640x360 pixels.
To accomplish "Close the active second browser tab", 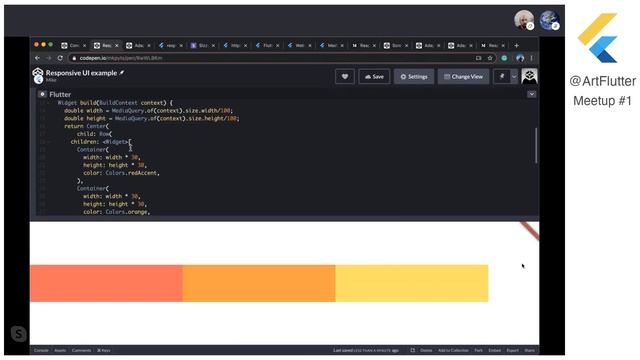I will click(117, 45).
